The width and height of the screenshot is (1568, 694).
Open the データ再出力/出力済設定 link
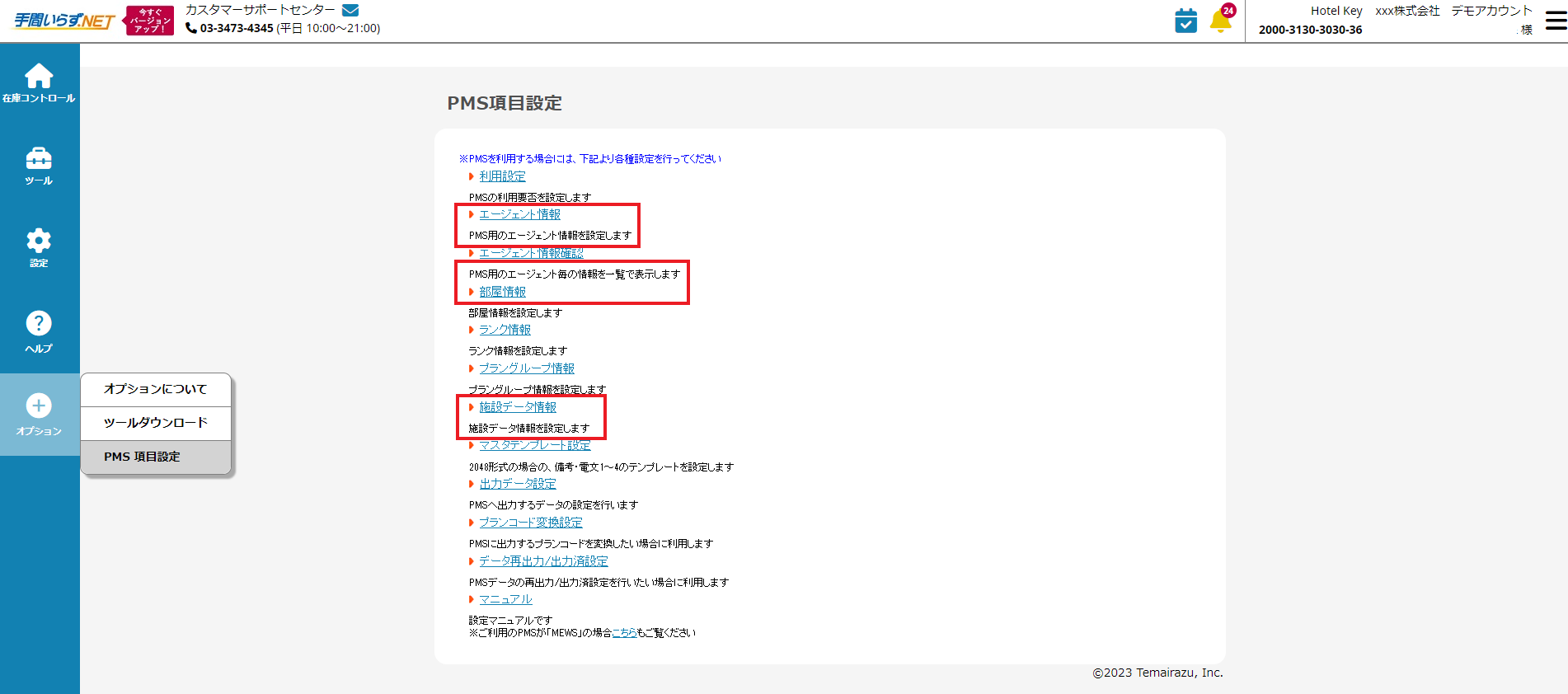[543, 561]
